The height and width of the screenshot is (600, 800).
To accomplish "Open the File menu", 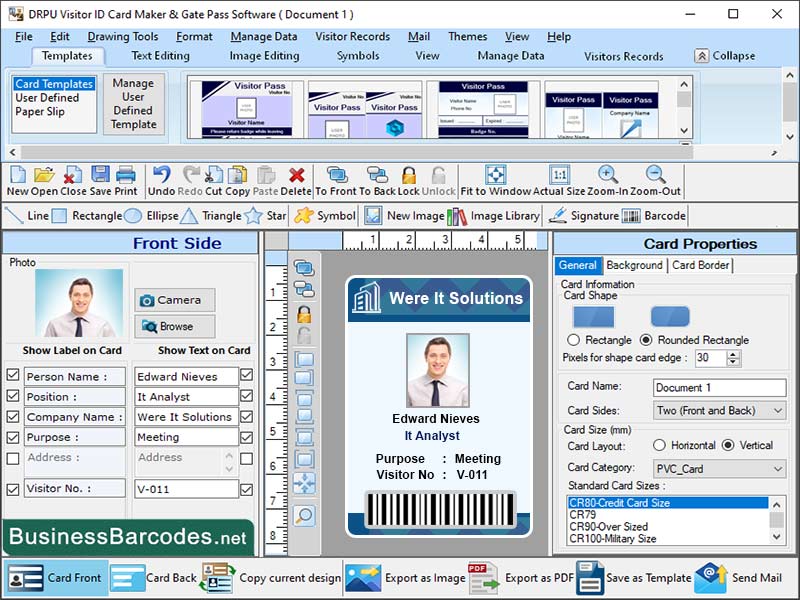I will pyautogui.click(x=23, y=37).
